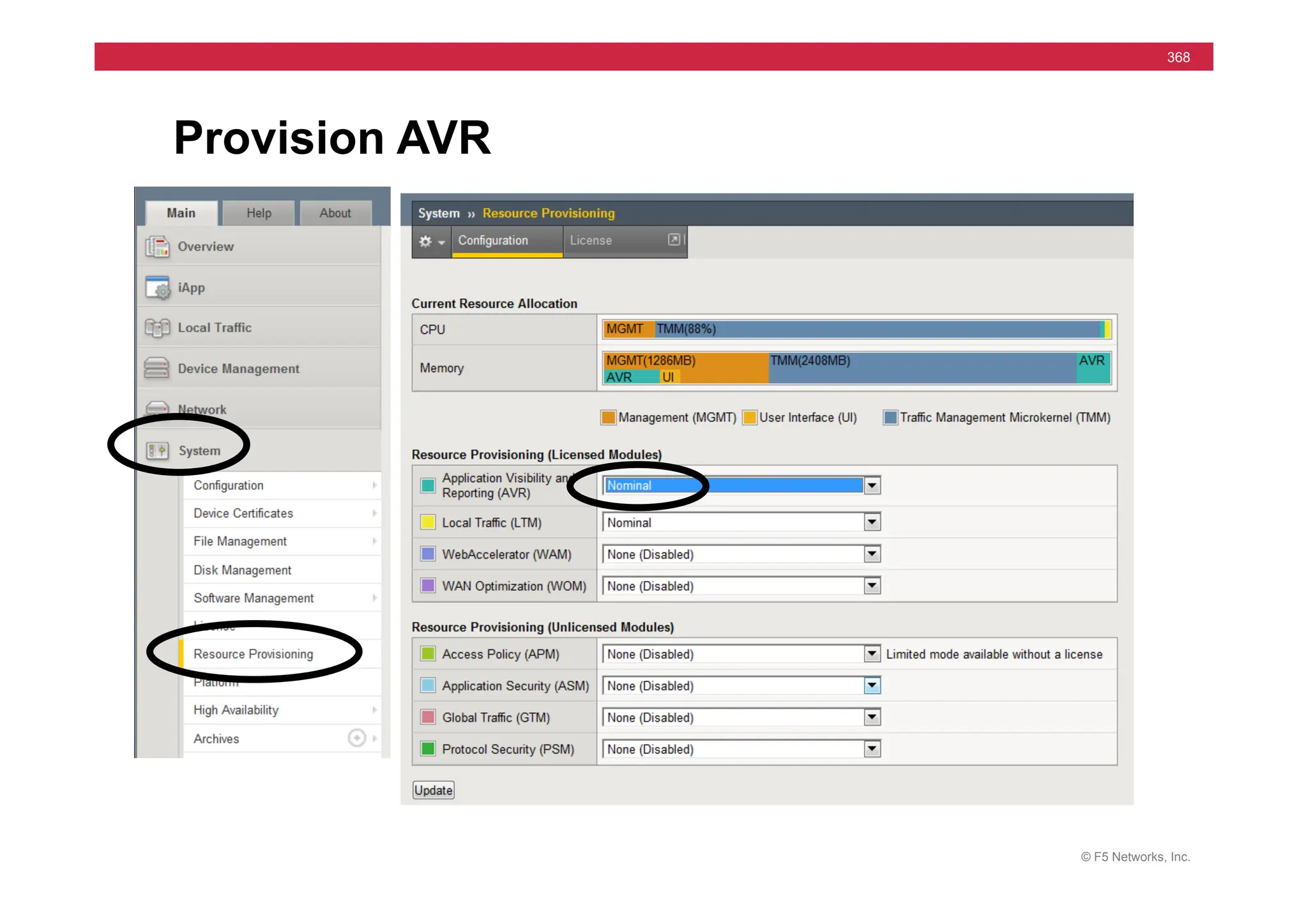Image resolution: width=1308 pixels, height=924 pixels.
Task: Switch to the Main tab
Action: pos(181,213)
